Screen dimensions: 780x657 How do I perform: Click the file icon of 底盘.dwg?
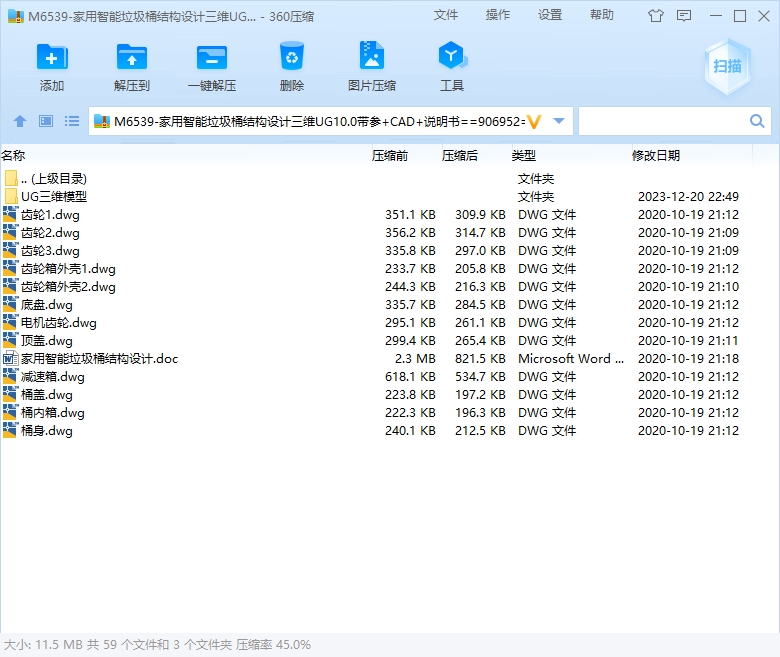click(10, 304)
